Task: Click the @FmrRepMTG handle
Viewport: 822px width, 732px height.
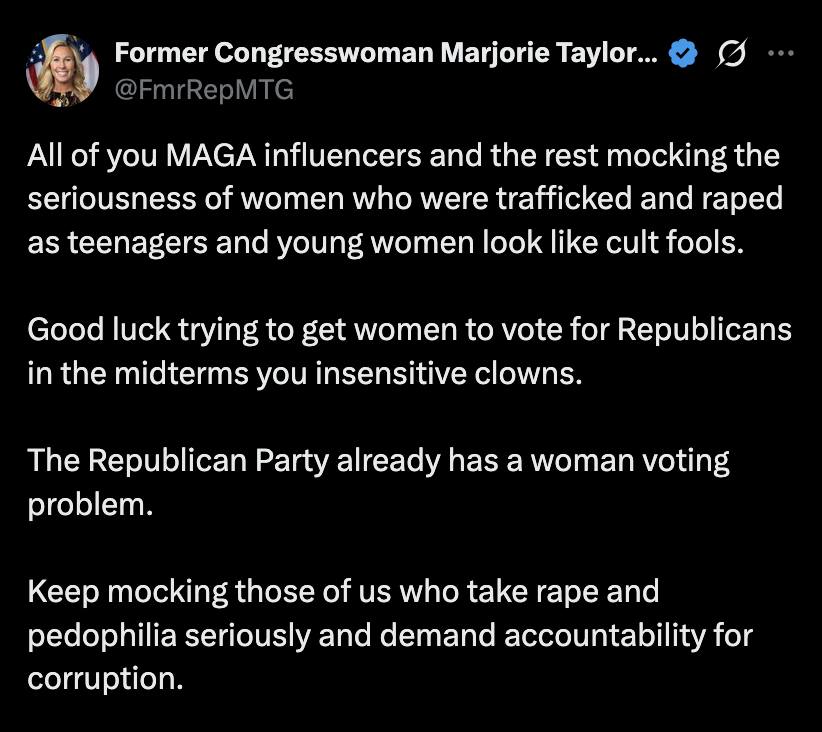Action: (204, 91)
